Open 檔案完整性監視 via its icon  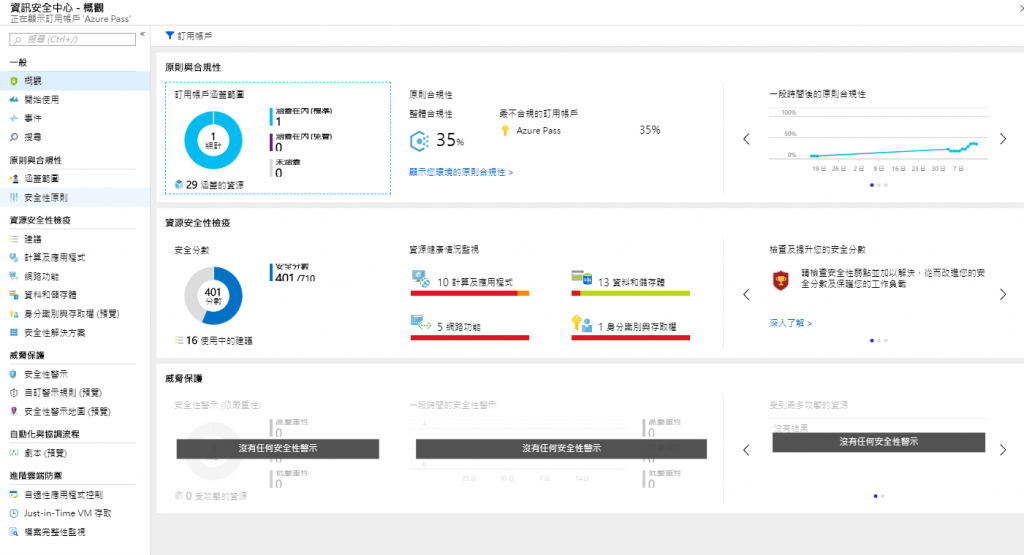pyautogui.click(x=14, y=532)
